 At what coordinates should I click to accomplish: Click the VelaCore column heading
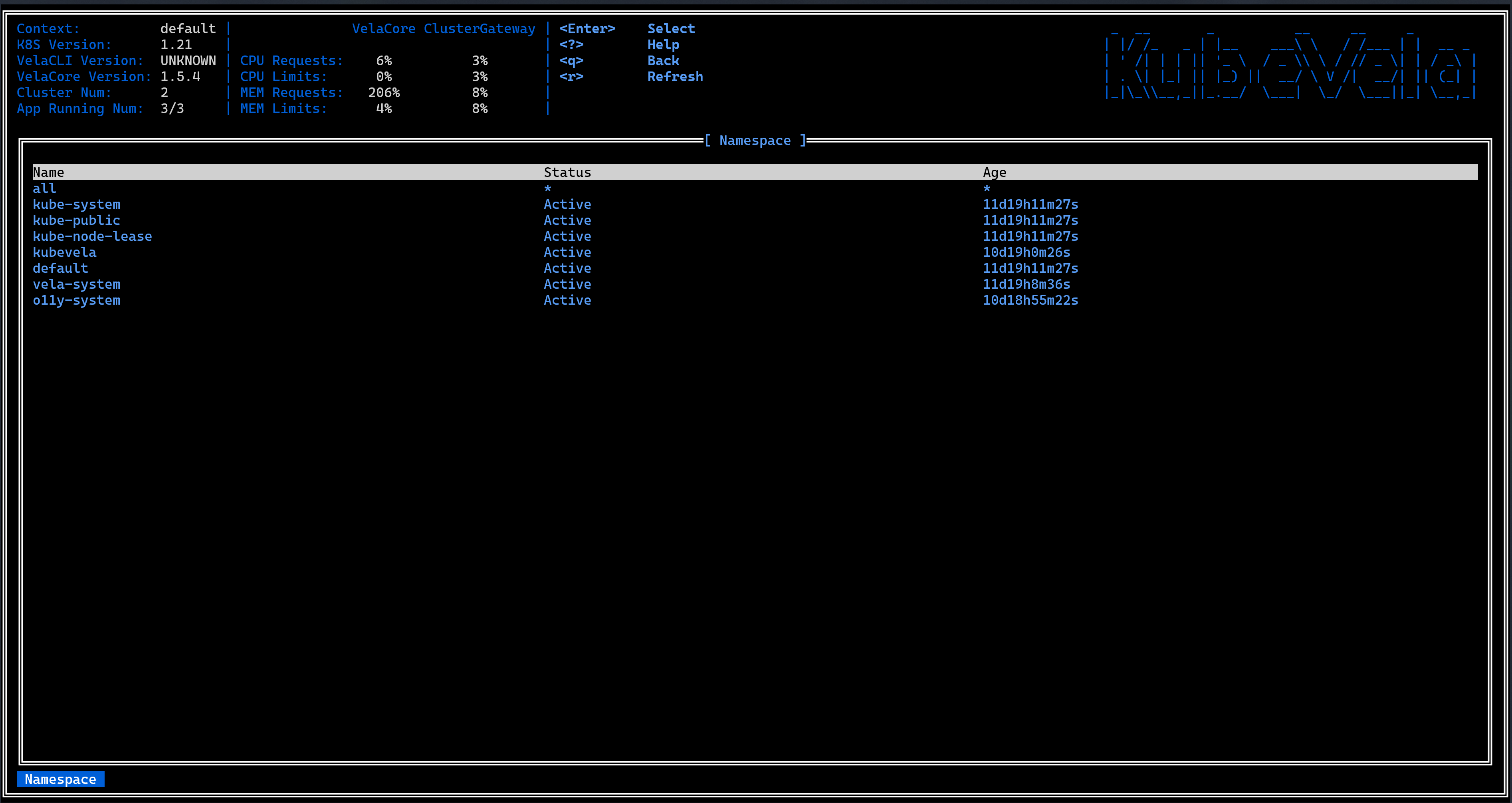coord(384,29)
